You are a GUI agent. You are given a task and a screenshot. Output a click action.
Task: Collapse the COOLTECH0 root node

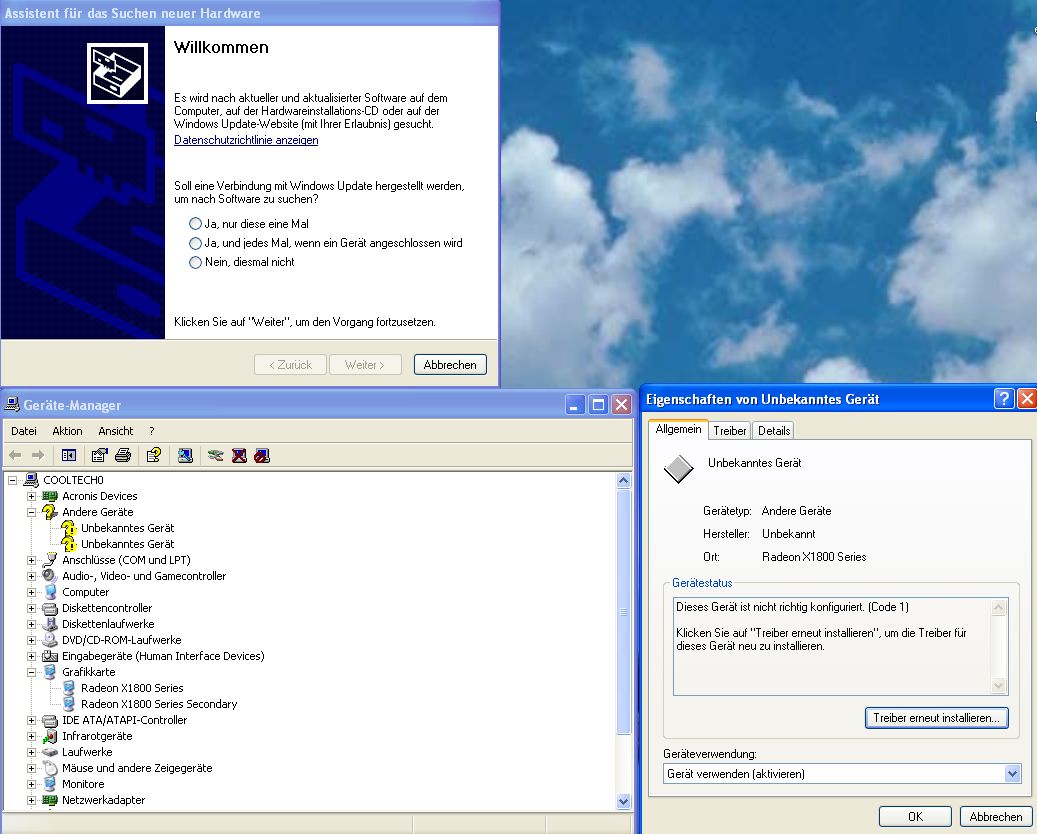pos(12,480)
